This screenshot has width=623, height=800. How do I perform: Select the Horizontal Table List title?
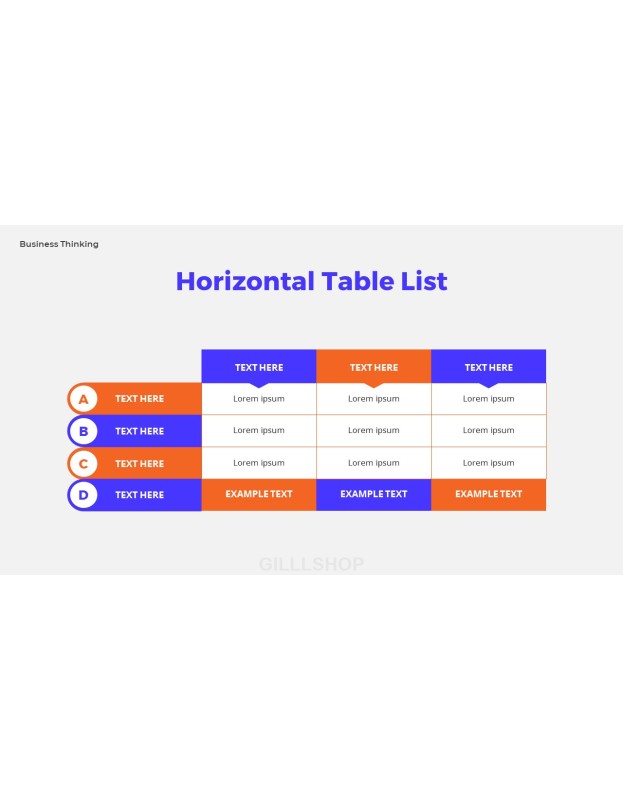coord(311,281)
